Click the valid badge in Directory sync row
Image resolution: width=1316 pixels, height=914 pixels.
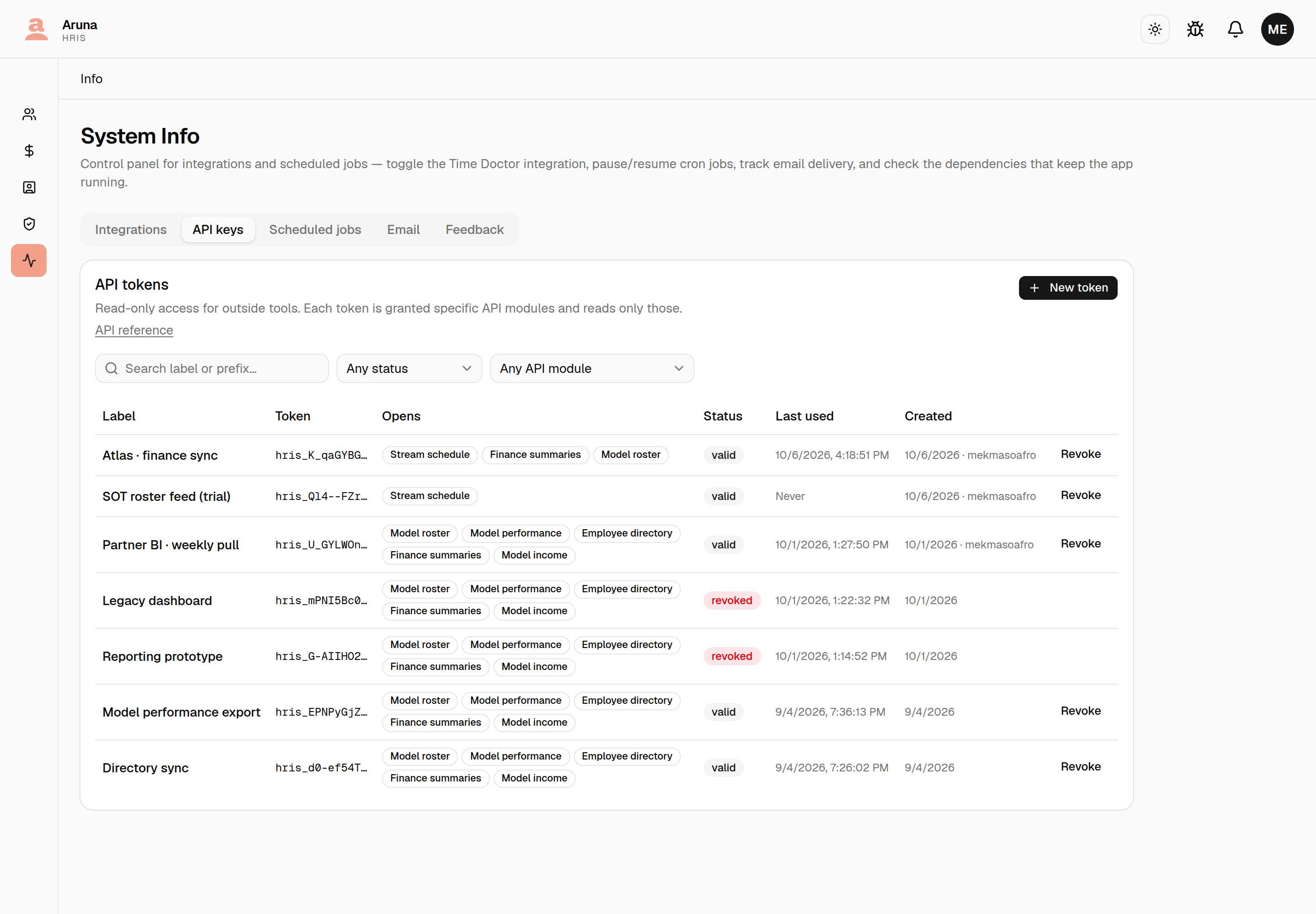(723, 768)
